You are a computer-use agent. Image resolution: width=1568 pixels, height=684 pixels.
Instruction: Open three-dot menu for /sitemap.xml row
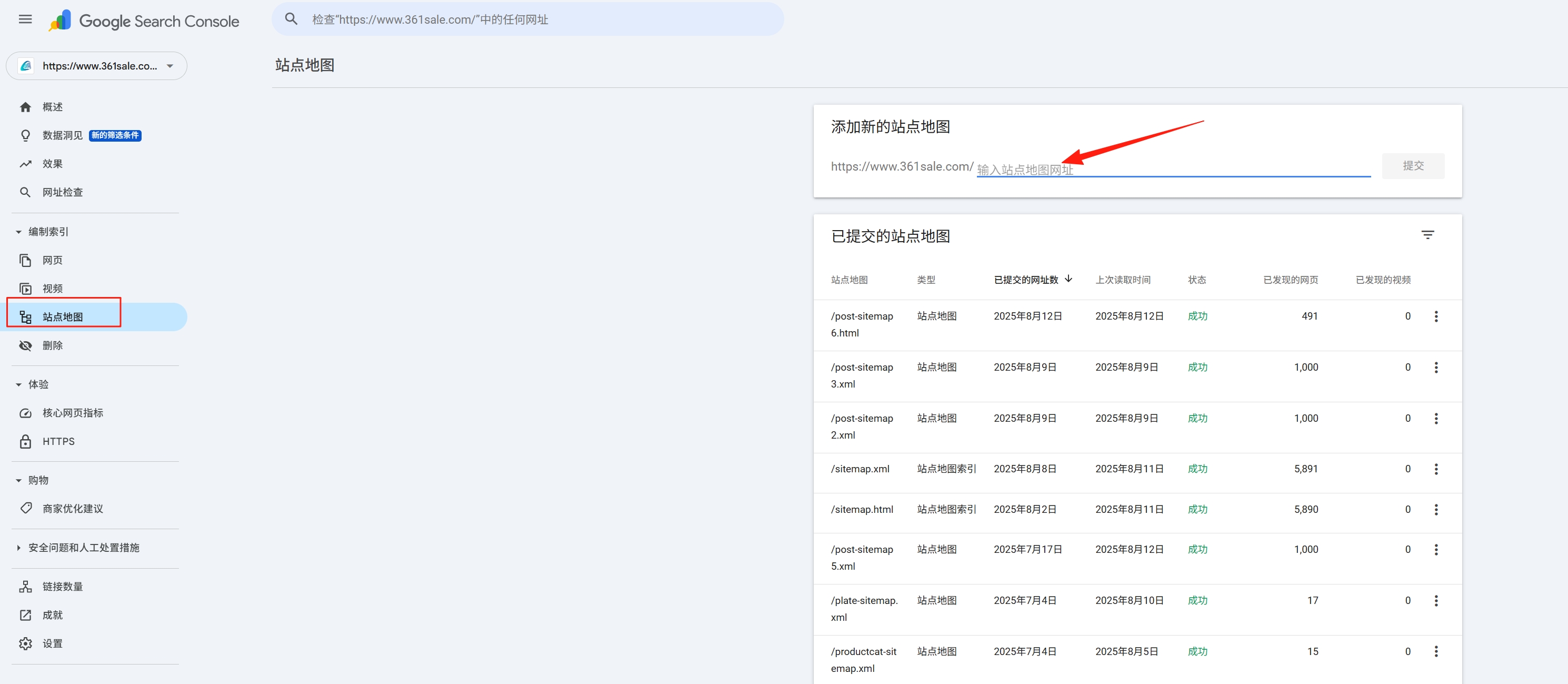(x=1436, y=469)
